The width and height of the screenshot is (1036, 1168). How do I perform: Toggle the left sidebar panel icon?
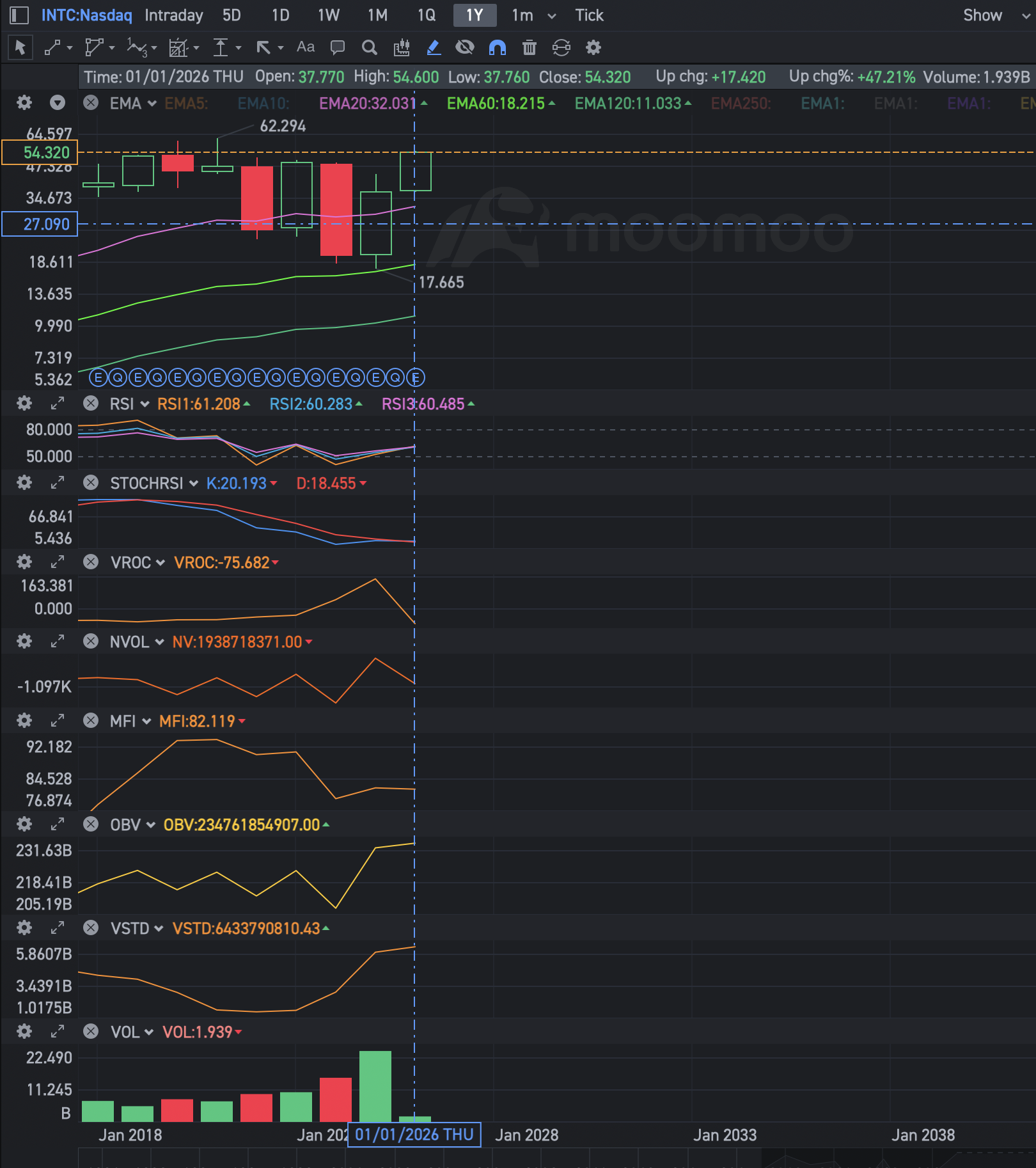(19, 15)
